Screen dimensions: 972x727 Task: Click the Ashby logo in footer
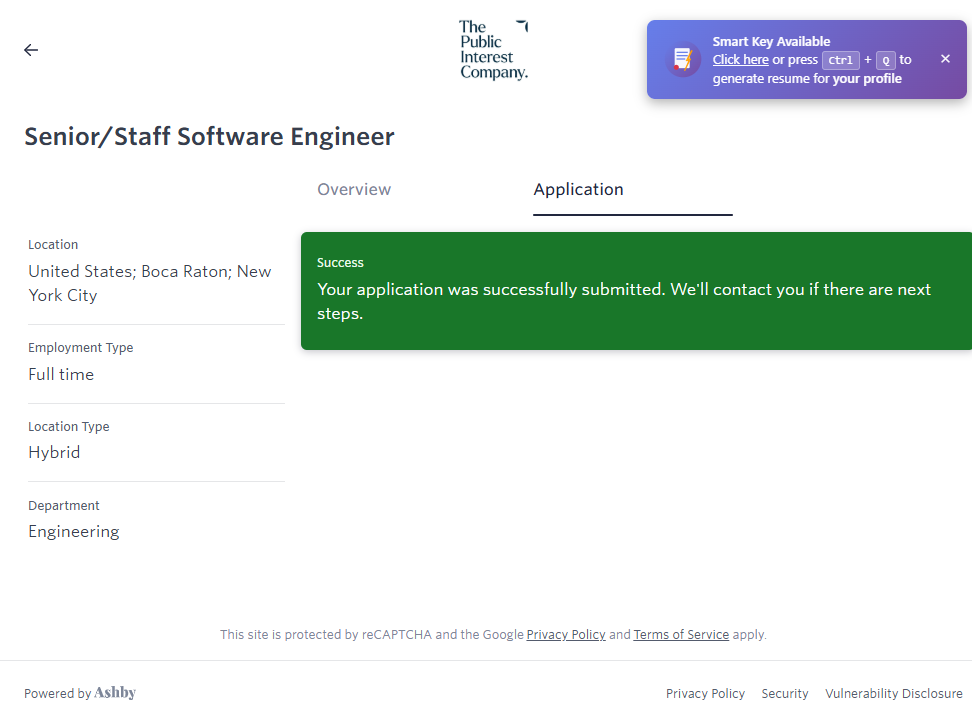pyautogui.click(x=115, y=693)
